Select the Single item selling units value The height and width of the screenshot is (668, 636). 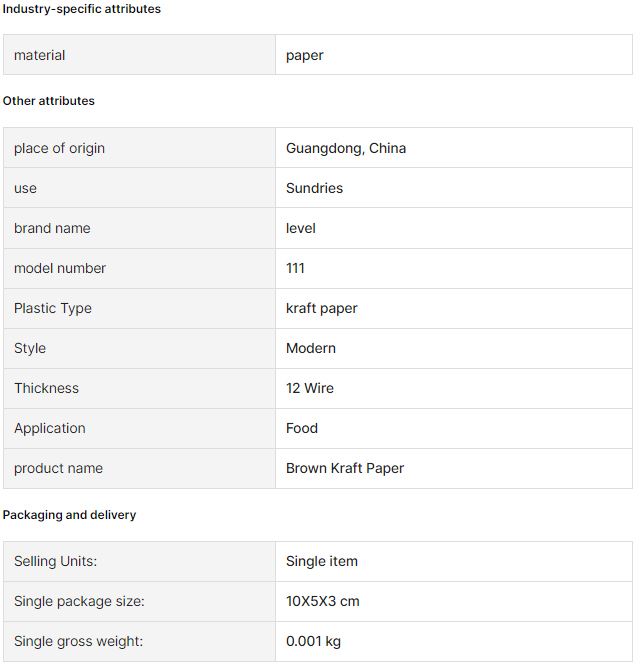coord(322,561)
